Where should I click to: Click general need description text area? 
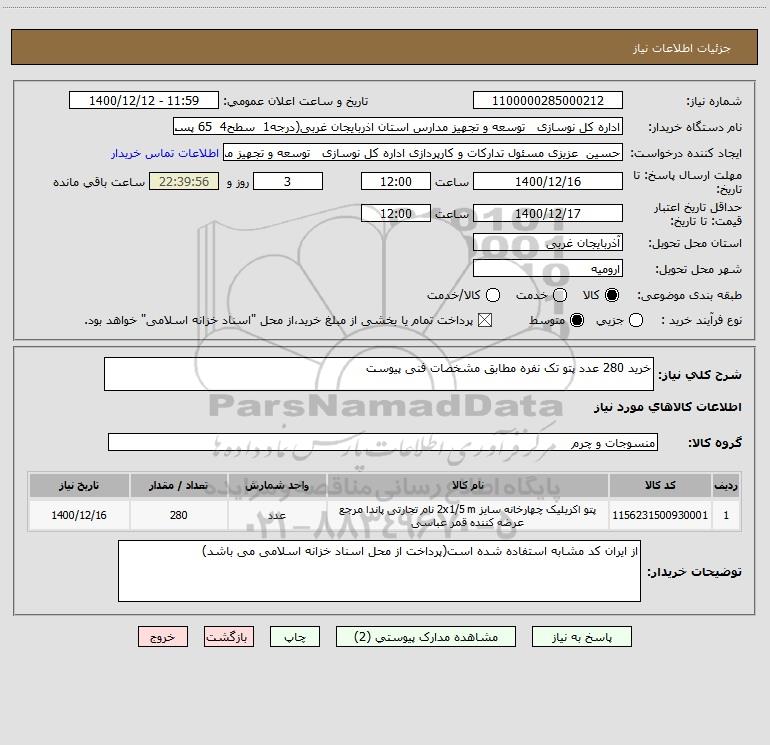coord(379,374)
